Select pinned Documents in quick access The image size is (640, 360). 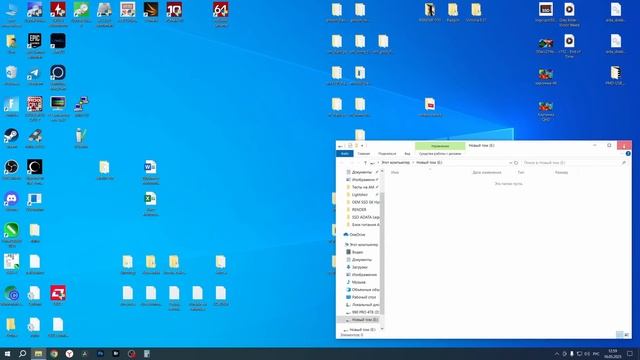click(x=361, y=172)
